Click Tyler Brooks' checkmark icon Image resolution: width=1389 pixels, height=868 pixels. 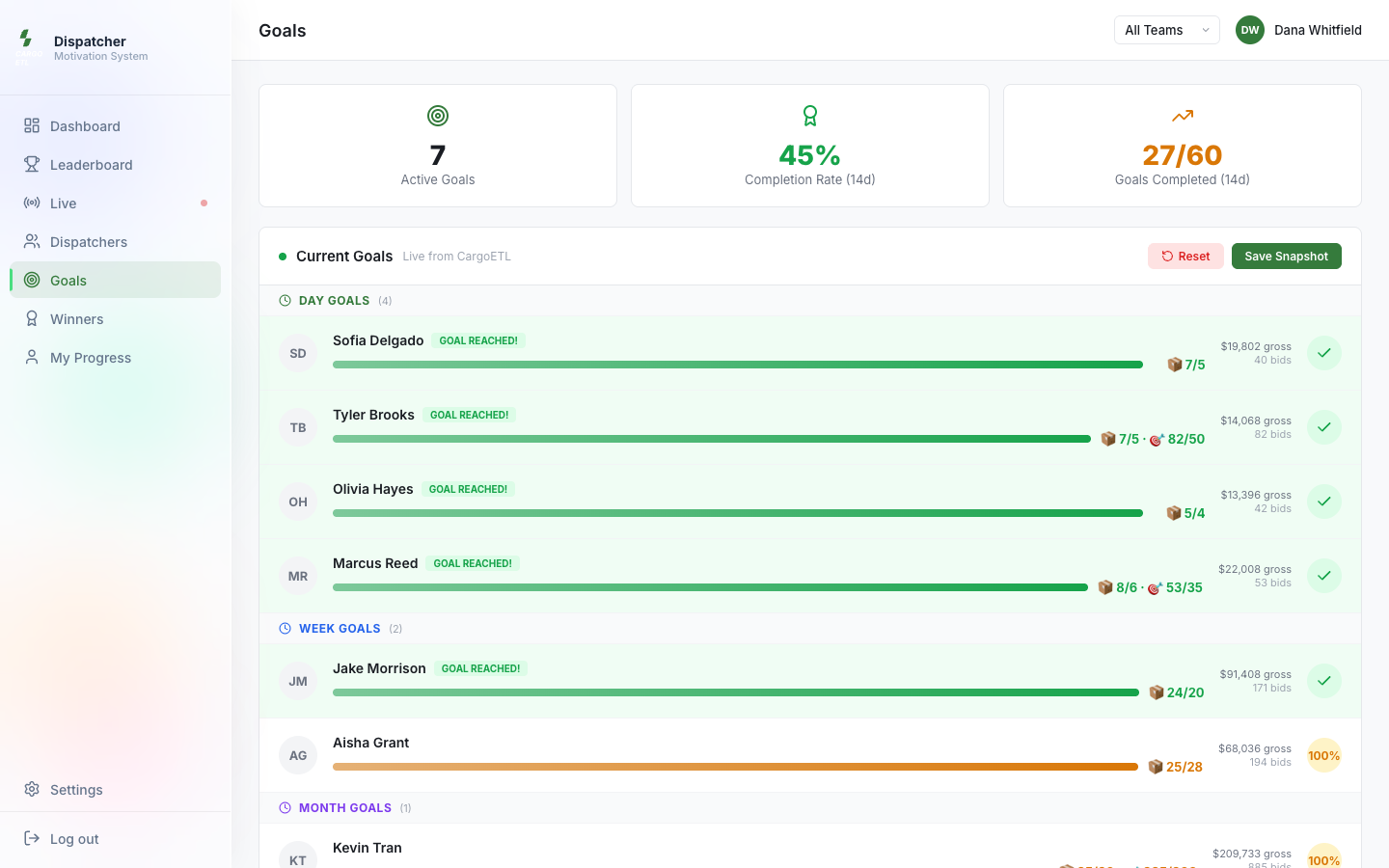pyautogui.click(x=1324, y=427)
